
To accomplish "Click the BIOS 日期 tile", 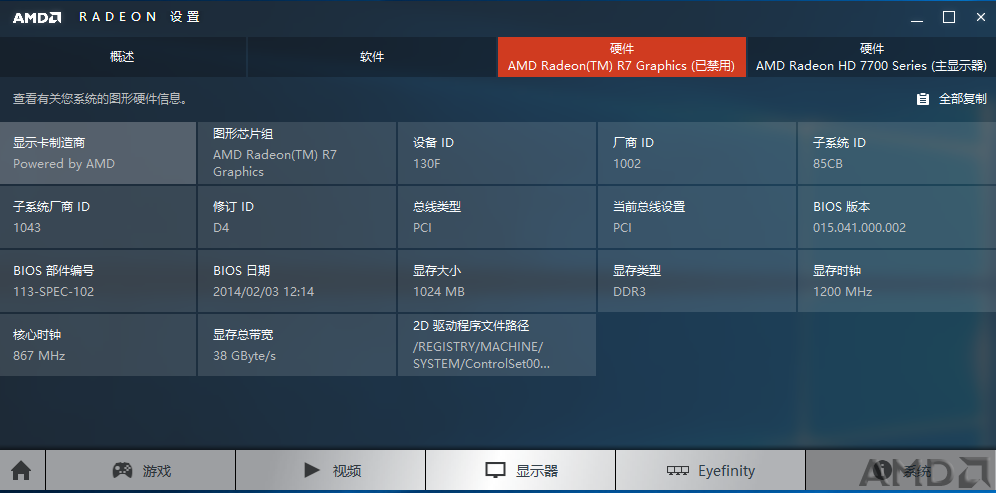I will pos(297,281).
